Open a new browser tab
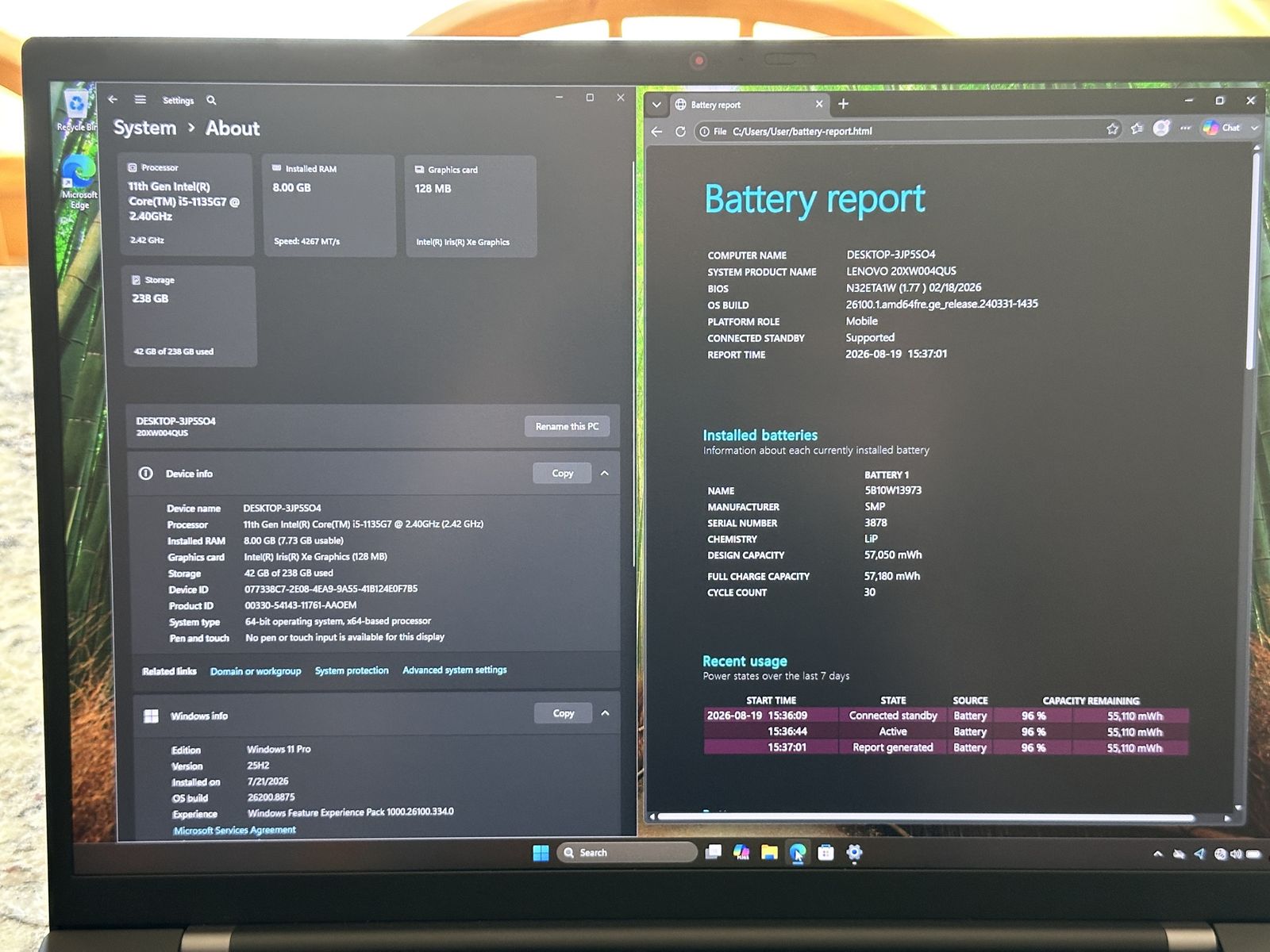Screen dimensions: 1270x952 (x=843, y=104)
